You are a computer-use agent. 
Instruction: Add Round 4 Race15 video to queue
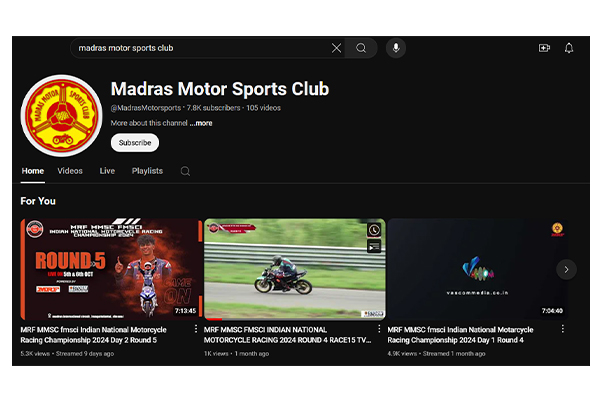coord(374,247)
